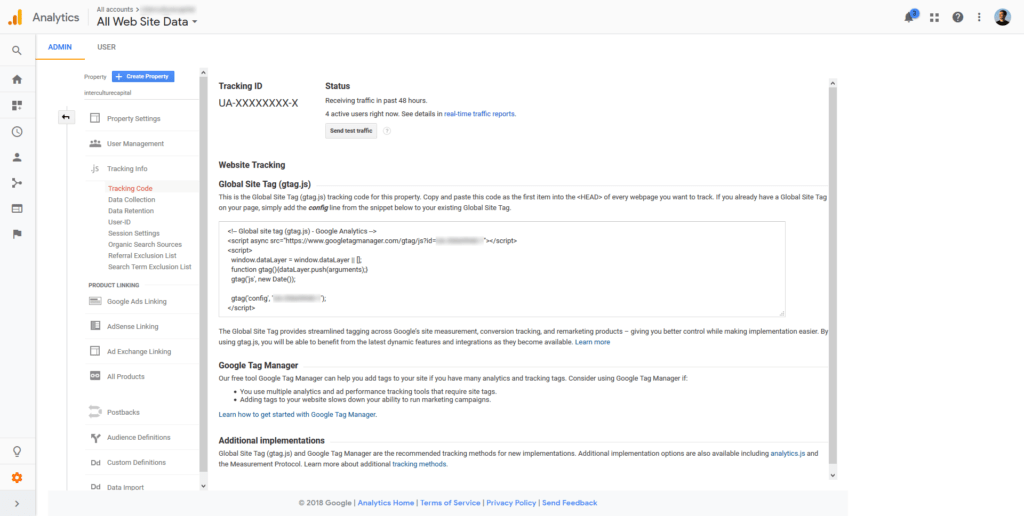
Task: Open the Discover lightbulb icon
Action: 17,451
